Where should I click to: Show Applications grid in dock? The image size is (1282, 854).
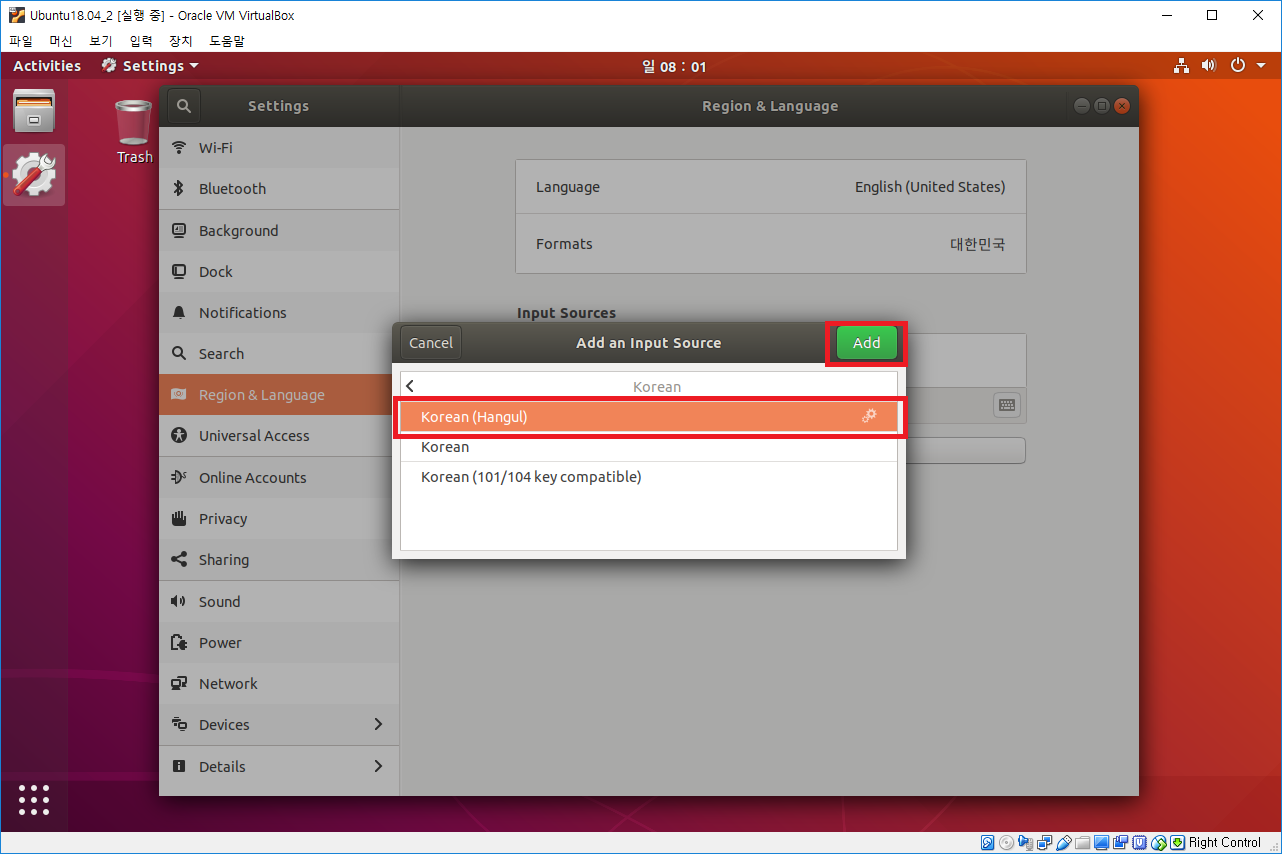[x=34, y=800]
